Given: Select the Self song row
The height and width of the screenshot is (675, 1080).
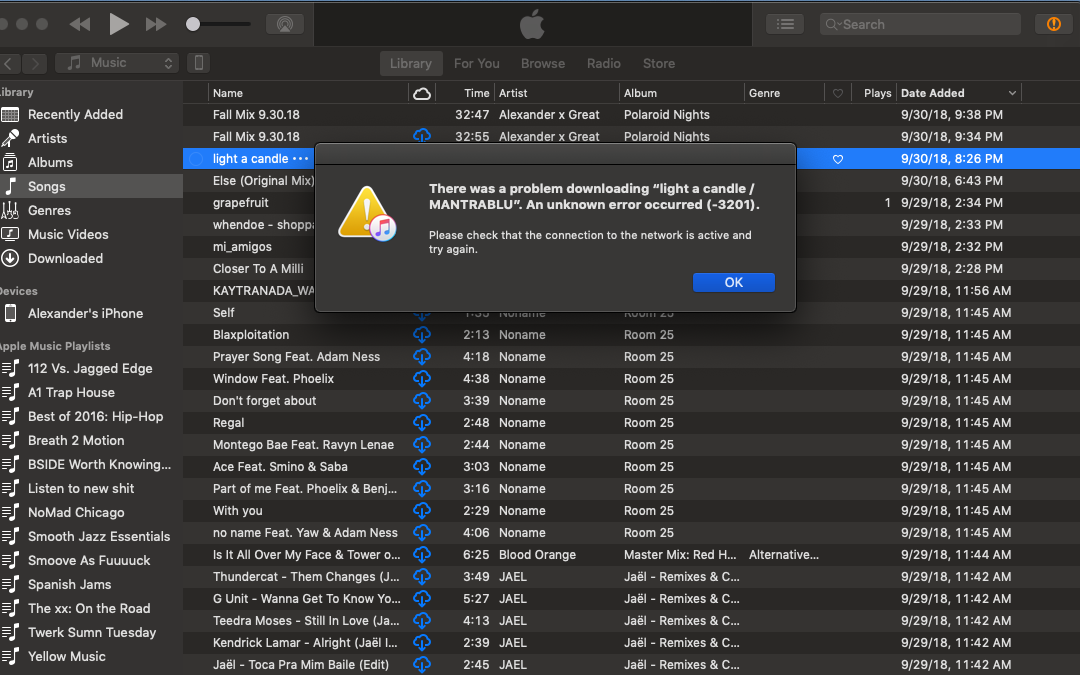Looking at the screenshot, I should 223,313.
